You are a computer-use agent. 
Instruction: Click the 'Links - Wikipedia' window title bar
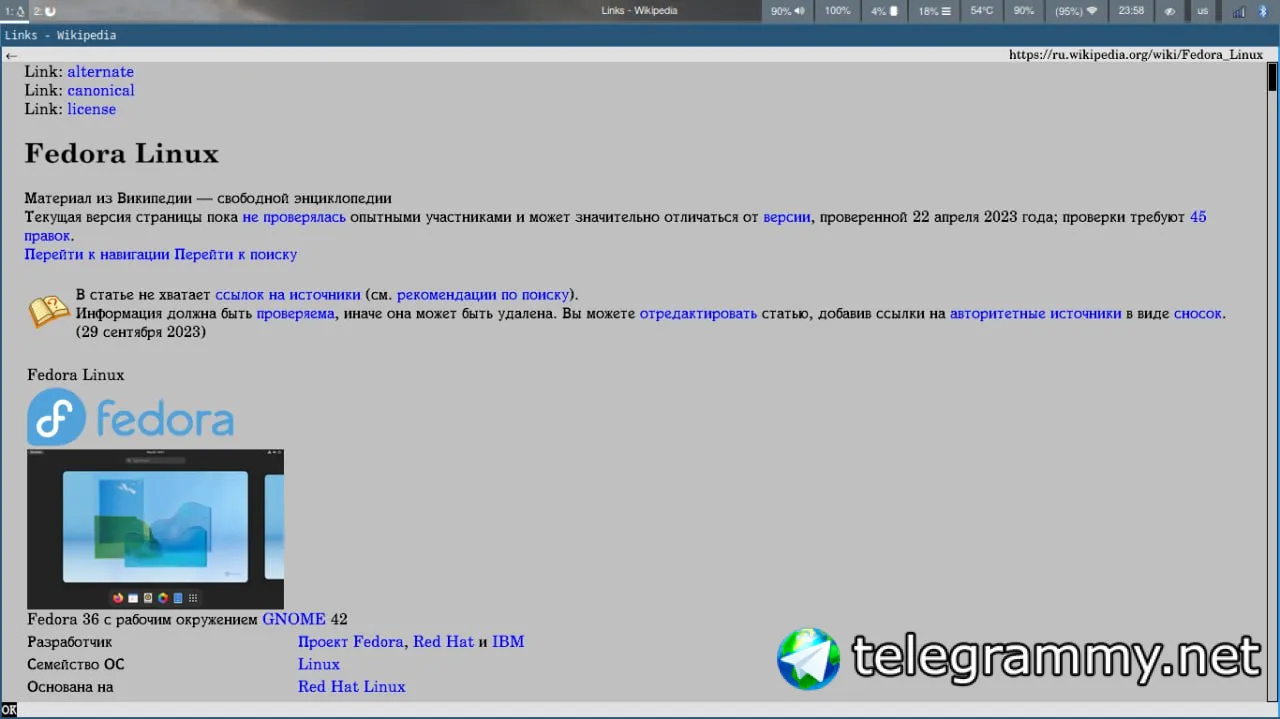coord(640,35)
